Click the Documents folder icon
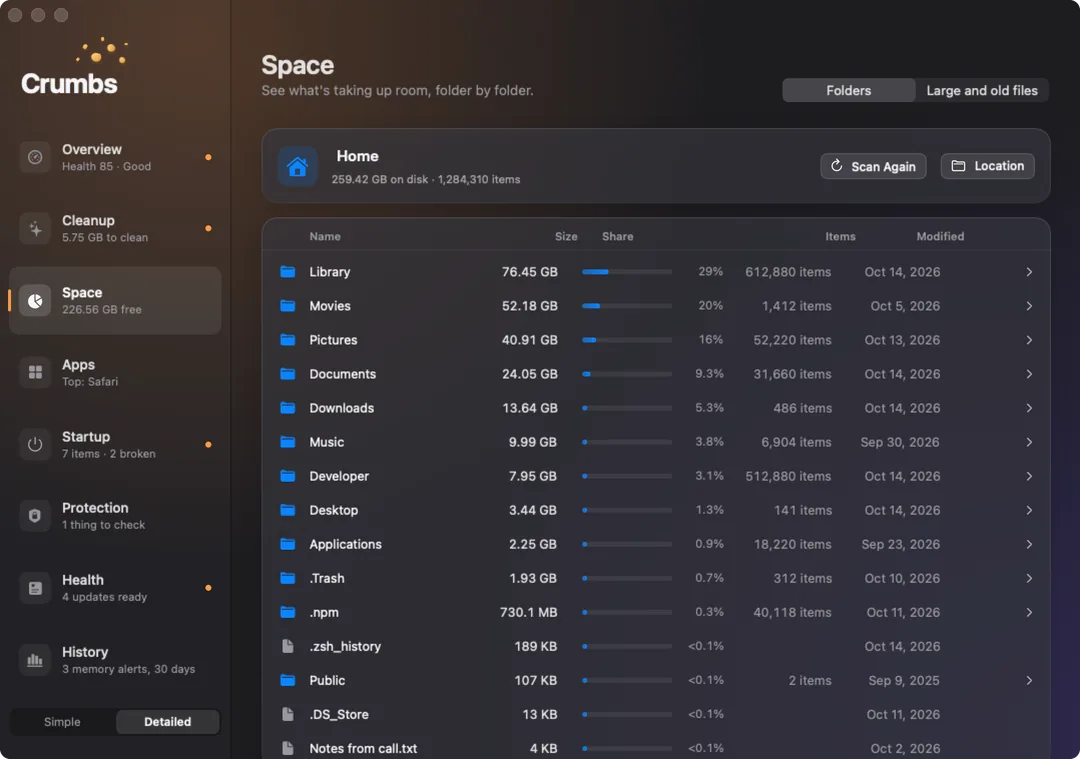Image resolution: width=1080 pixels, height=759 pixels. point(288,374)
